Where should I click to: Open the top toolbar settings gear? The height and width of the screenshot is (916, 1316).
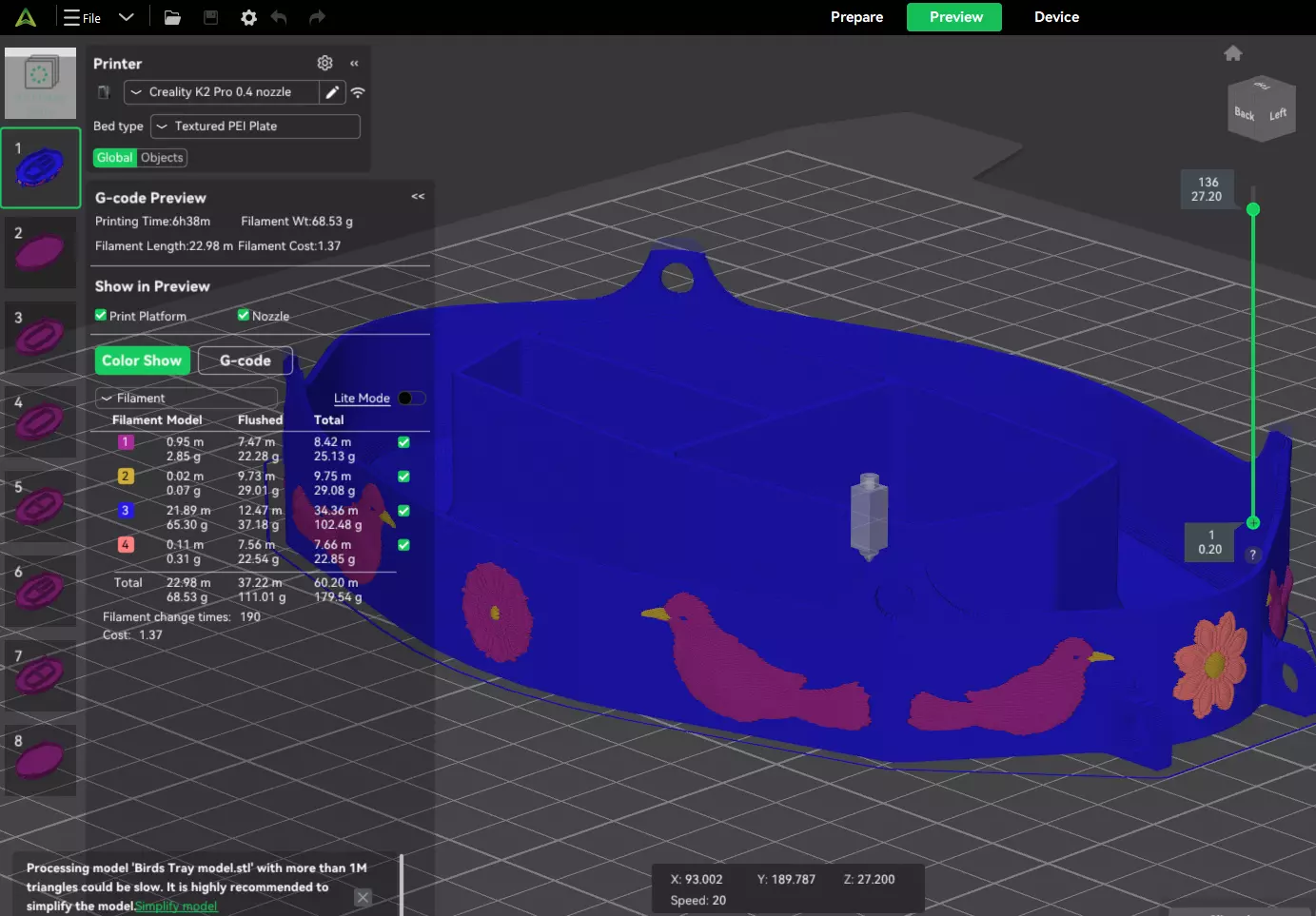click(x=248, y=17)
